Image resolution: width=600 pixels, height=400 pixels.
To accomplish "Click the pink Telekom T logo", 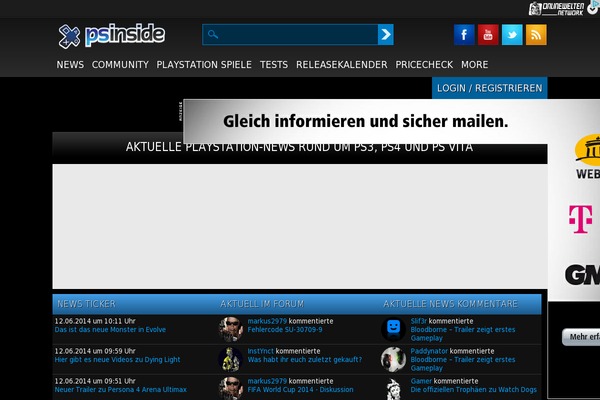I will pyautogui.click(x=580, y=219).
